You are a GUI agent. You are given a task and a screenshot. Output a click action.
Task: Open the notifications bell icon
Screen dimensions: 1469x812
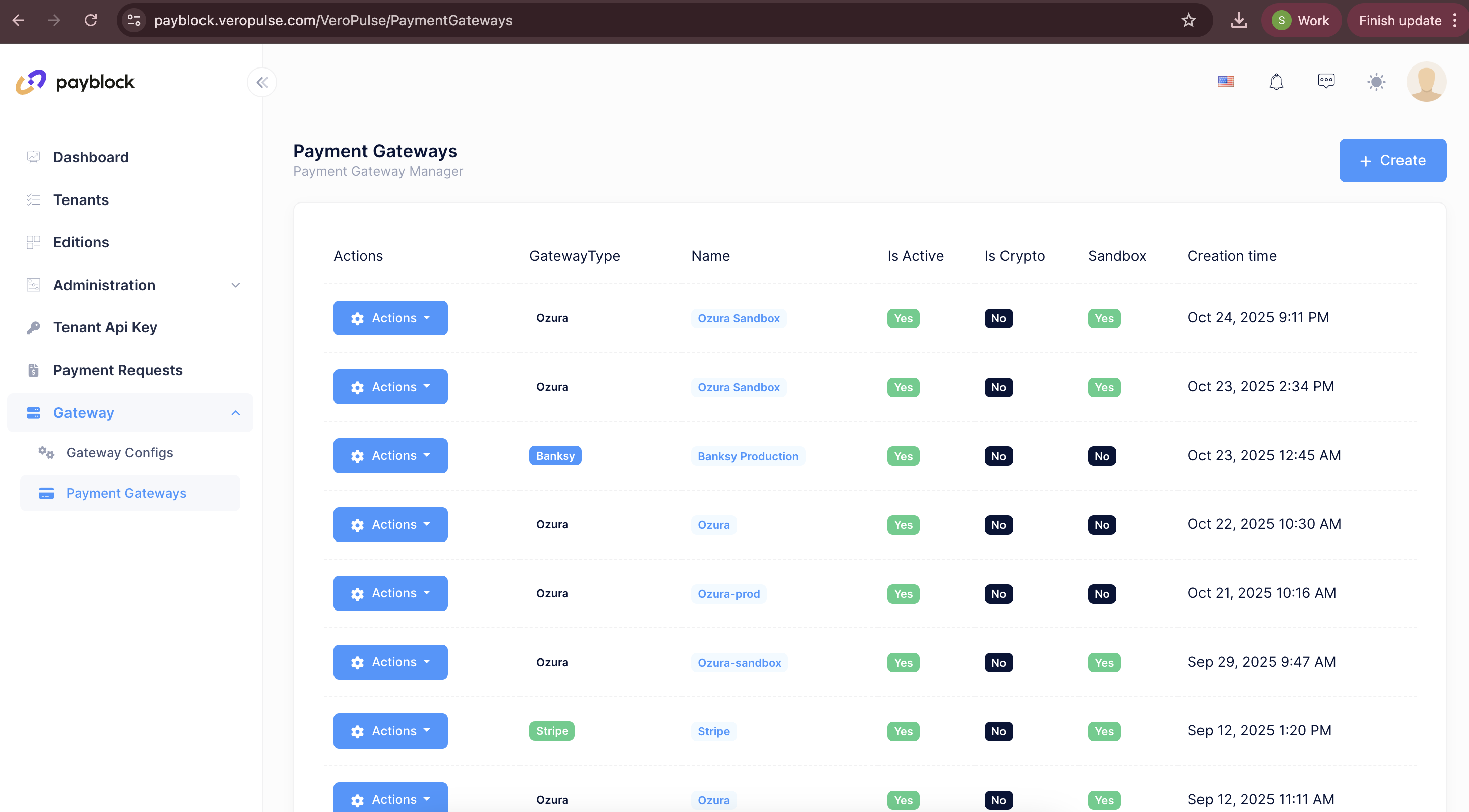click(x=1277, y=82)
